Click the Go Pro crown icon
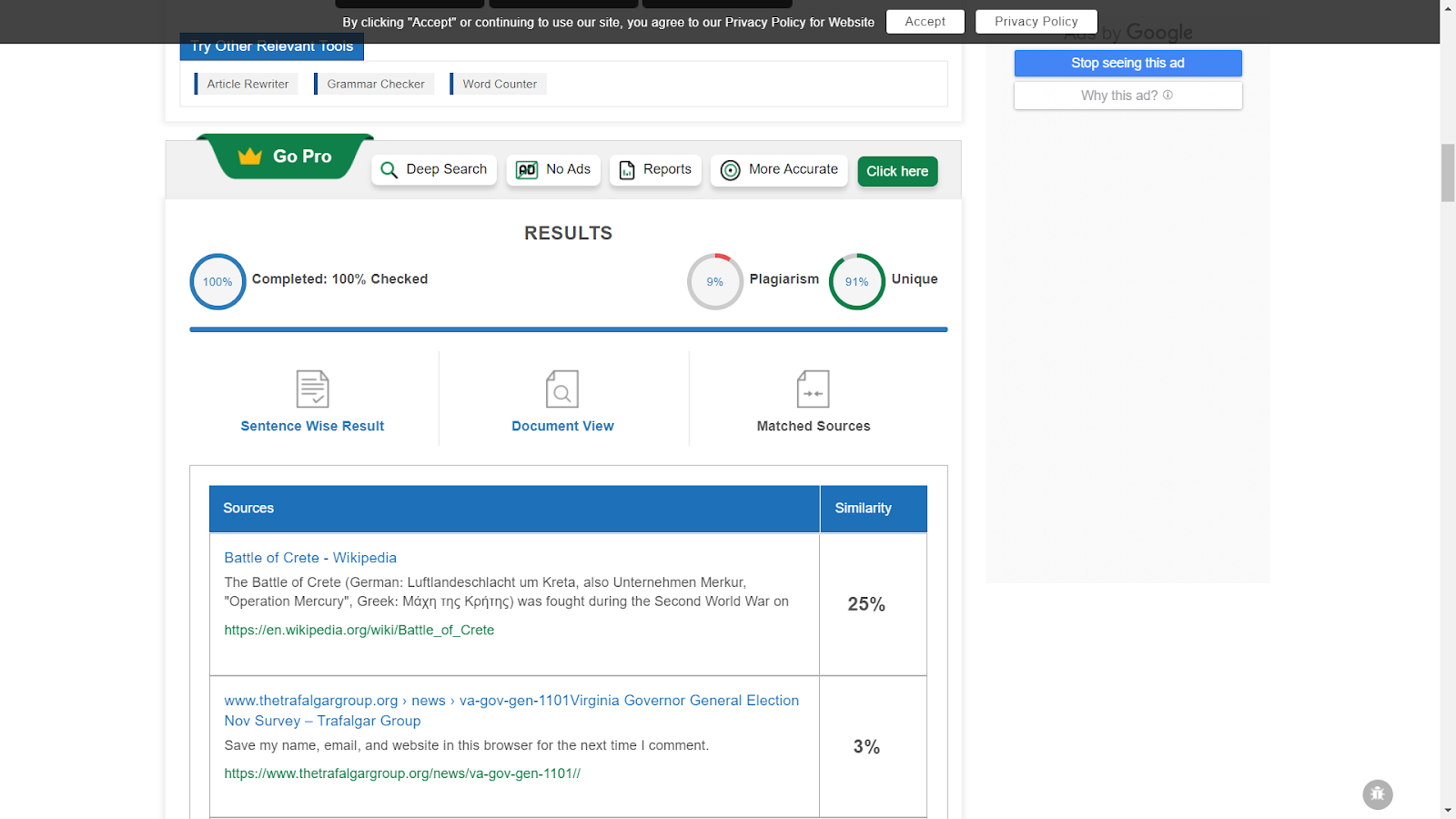Image resolution: width=1456 pixels, height=819 pixels. coord(250,157)
